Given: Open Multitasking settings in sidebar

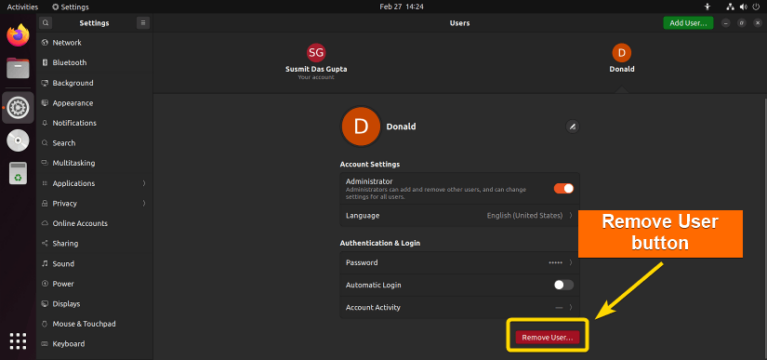Looking at the screenshot, I should [94, 163].
